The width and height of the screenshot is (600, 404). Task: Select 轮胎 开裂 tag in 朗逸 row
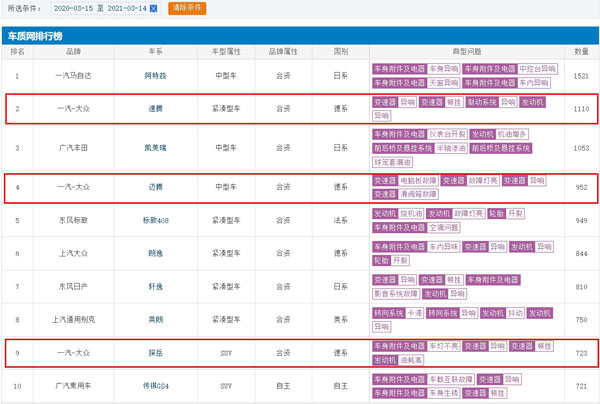[x=391, y=261]
